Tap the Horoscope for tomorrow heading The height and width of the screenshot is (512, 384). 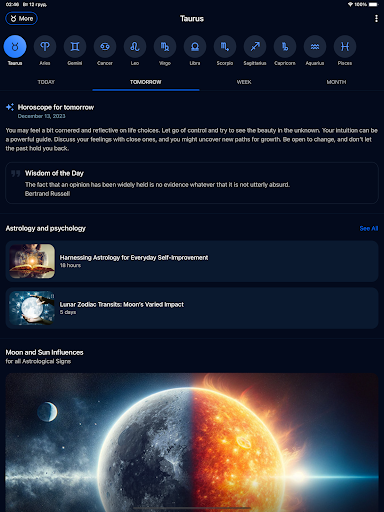pyautogui.click(x=56, y=107)
